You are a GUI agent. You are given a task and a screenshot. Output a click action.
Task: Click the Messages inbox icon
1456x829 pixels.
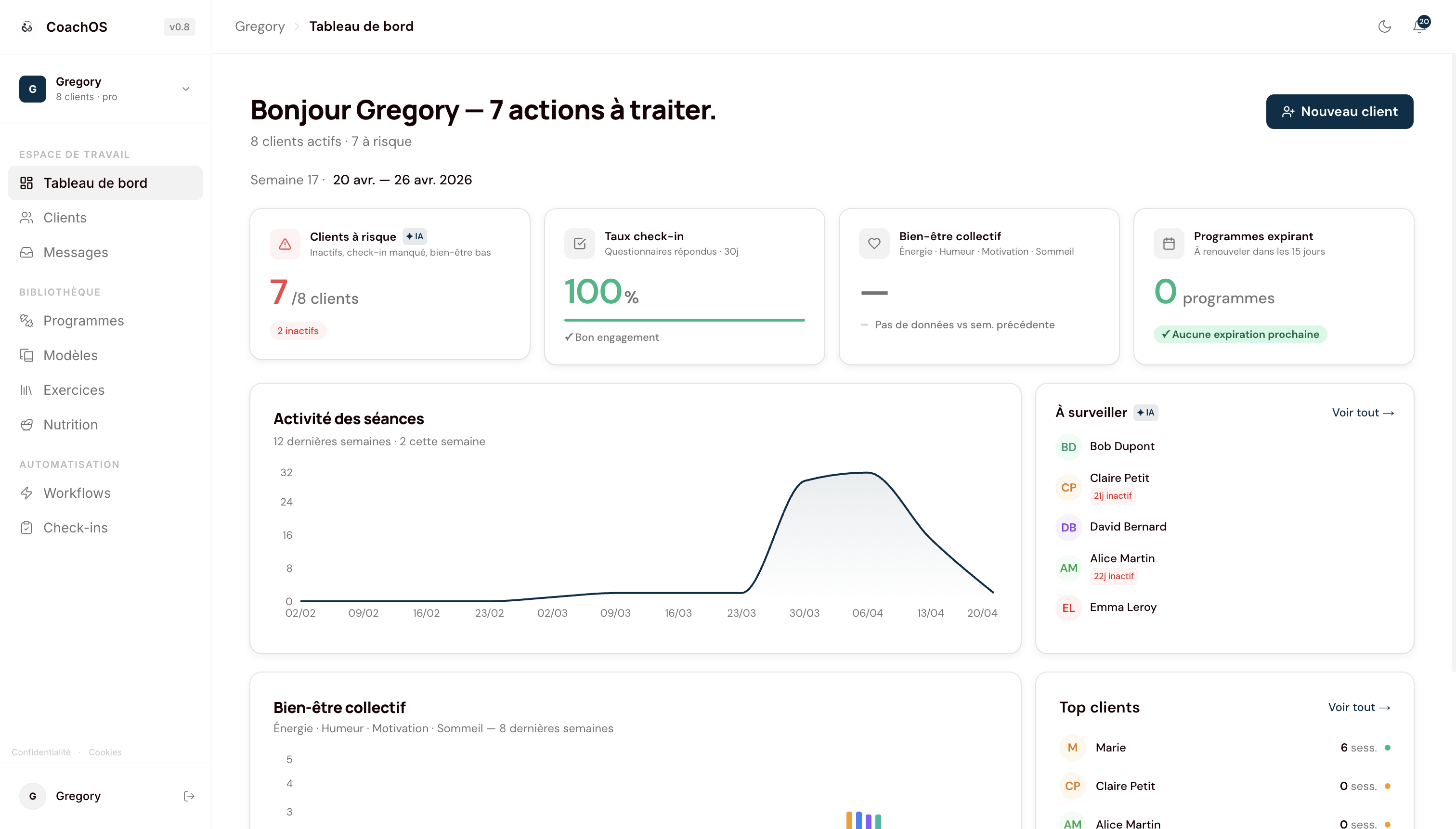tap(26, 252)
